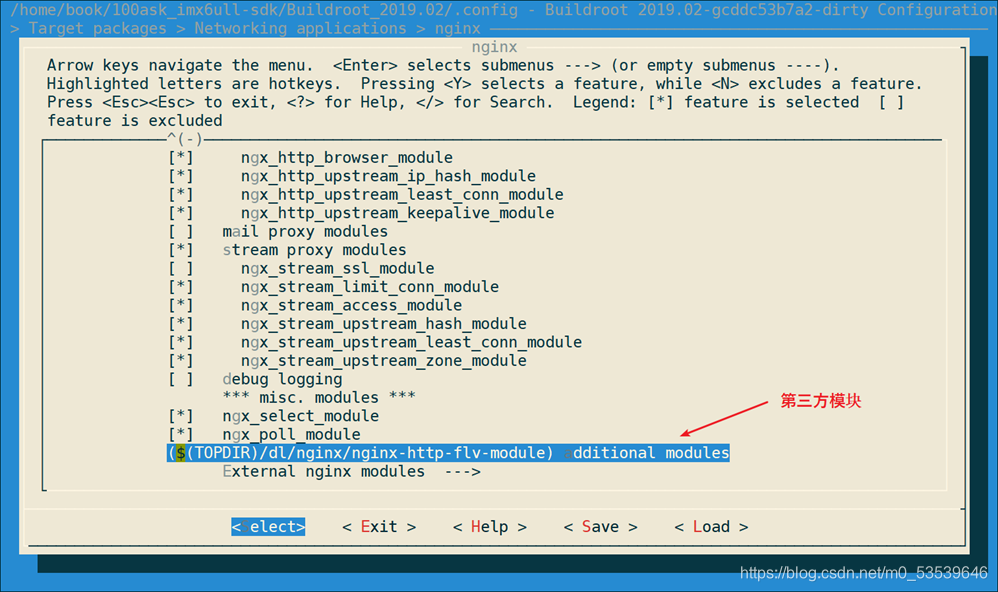Select the additional modules path entry

click(448, 453)
